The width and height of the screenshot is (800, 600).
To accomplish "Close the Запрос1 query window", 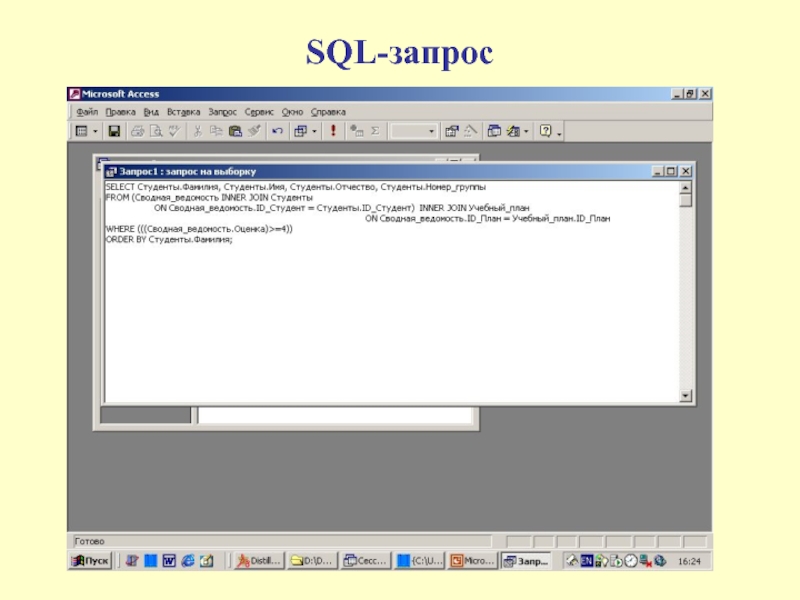I will tap(686, 171).
